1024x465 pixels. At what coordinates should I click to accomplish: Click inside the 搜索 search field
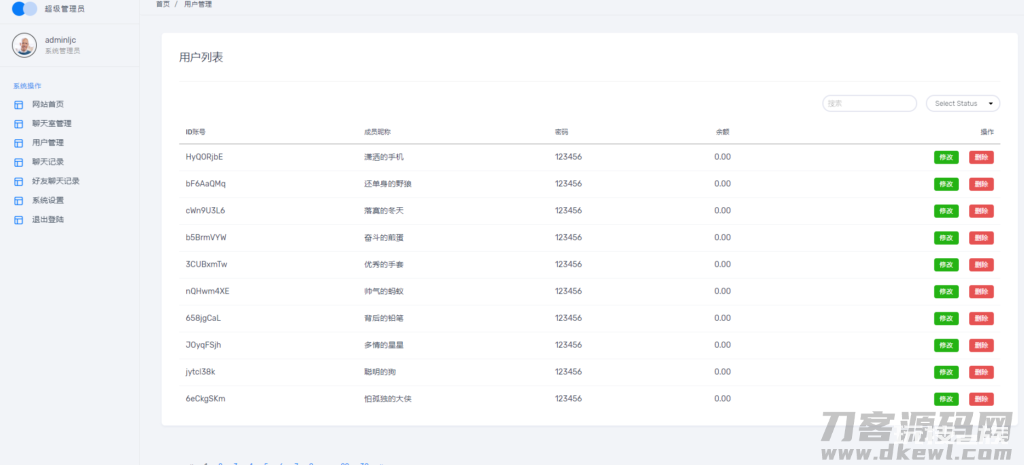pyautogui.click(x=869, y=103)
